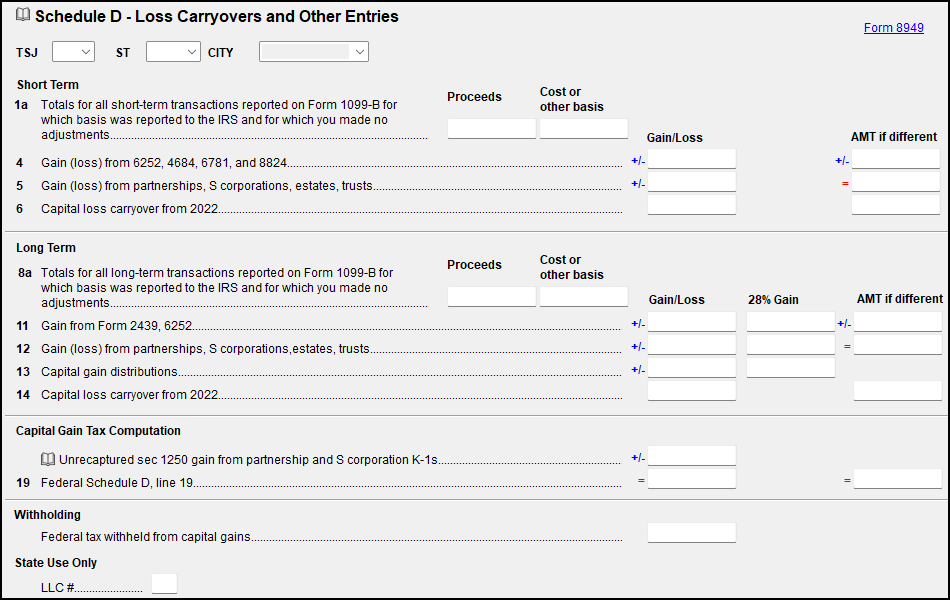The width and height of the screenshot is (950, 600).
Task: Click line 11 28% Gain field
Action: tap(790, 323)
